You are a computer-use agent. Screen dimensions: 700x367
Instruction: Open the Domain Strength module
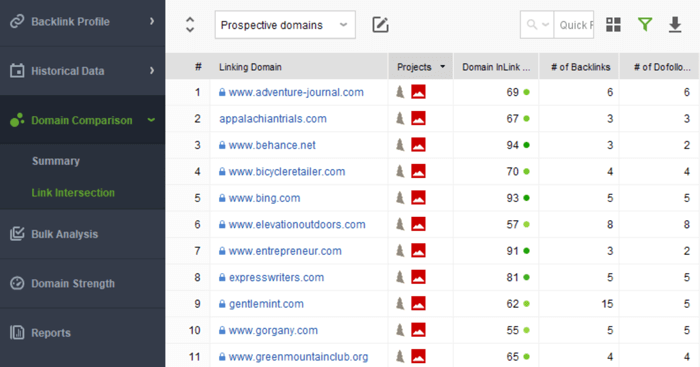click(x=83, y=284)
